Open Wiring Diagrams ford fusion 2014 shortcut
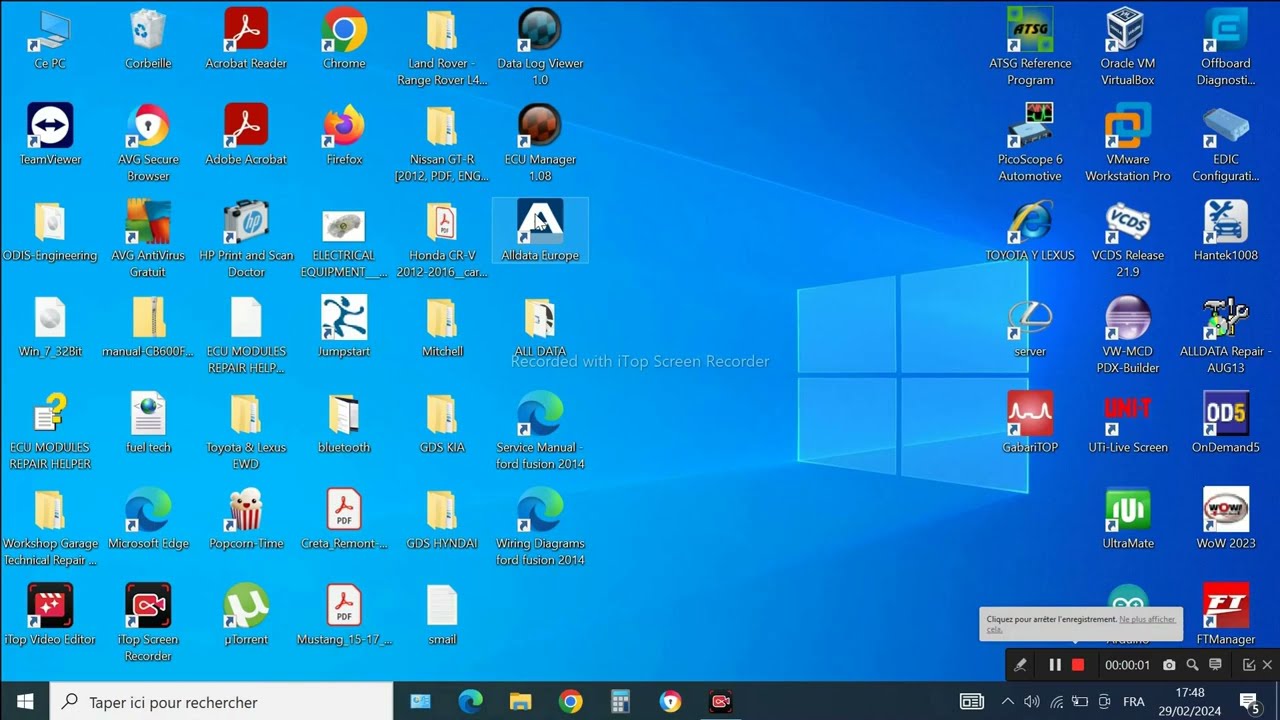This screenshot has width=1280, height=720. (x=540, y=527)
